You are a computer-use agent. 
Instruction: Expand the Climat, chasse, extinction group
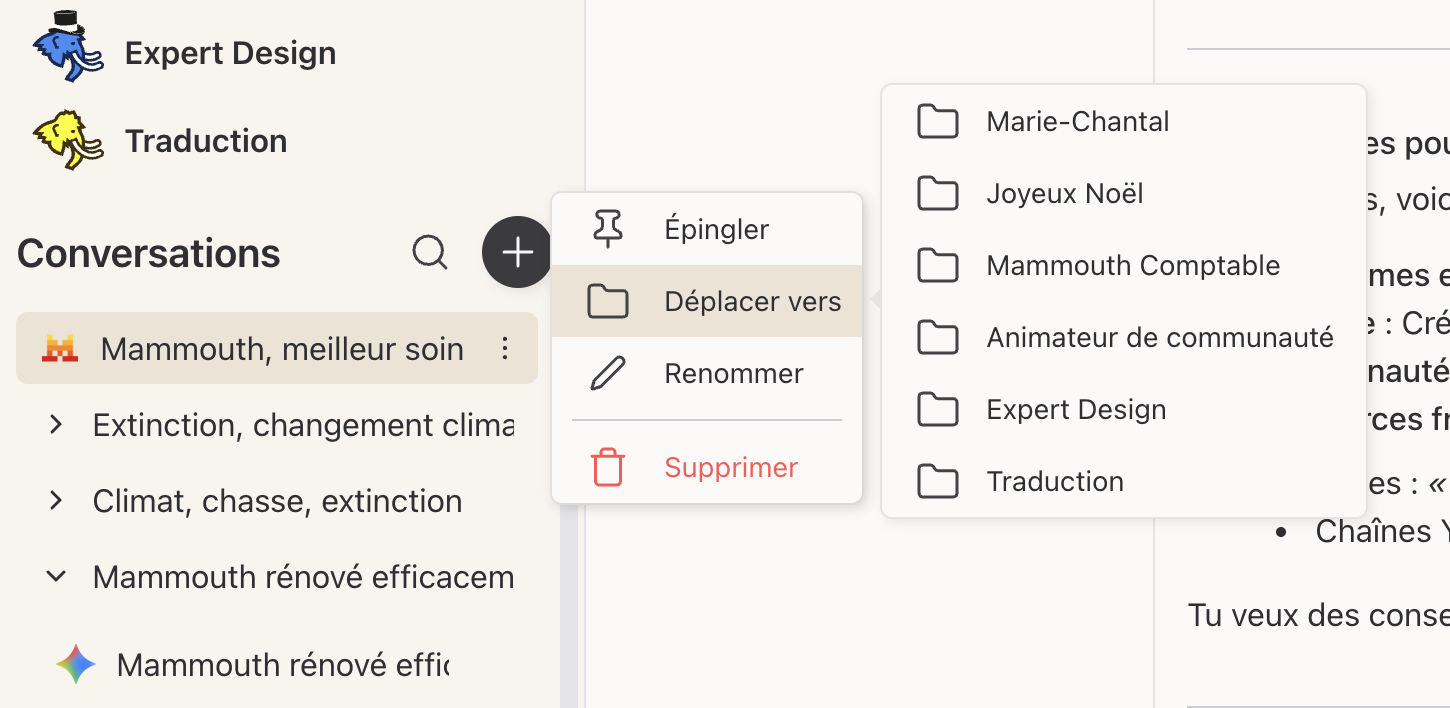coord(57,501)
